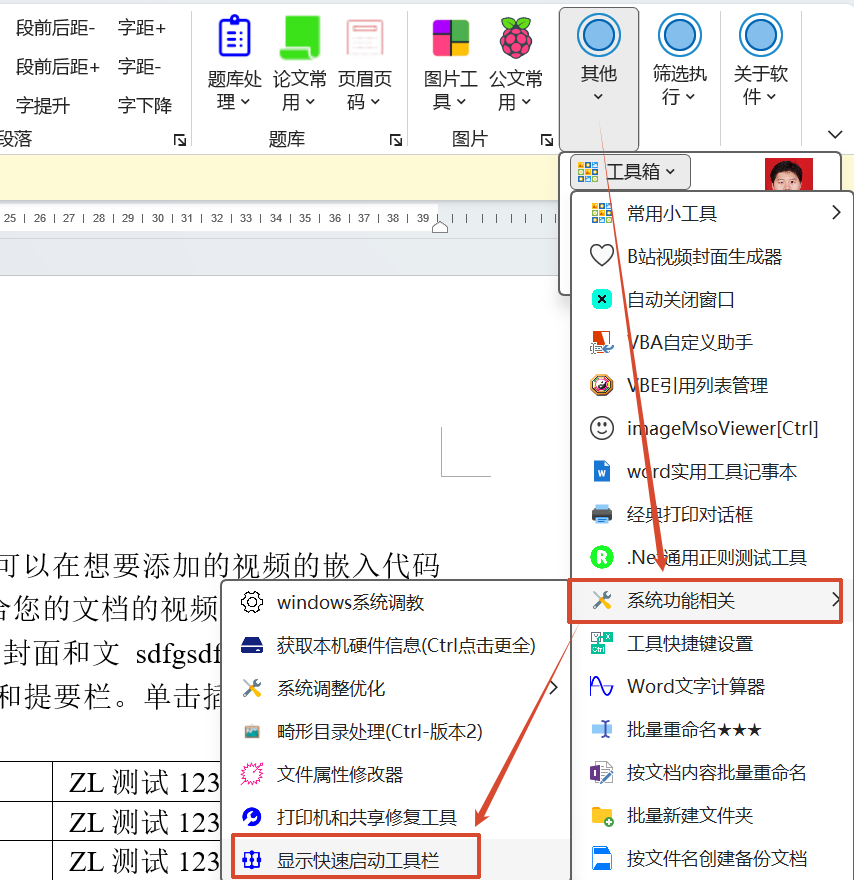Open 系统调整优化 submenu
Image resolution: width=854 pixels, height=880 pixels.
[x=396, y=688]
